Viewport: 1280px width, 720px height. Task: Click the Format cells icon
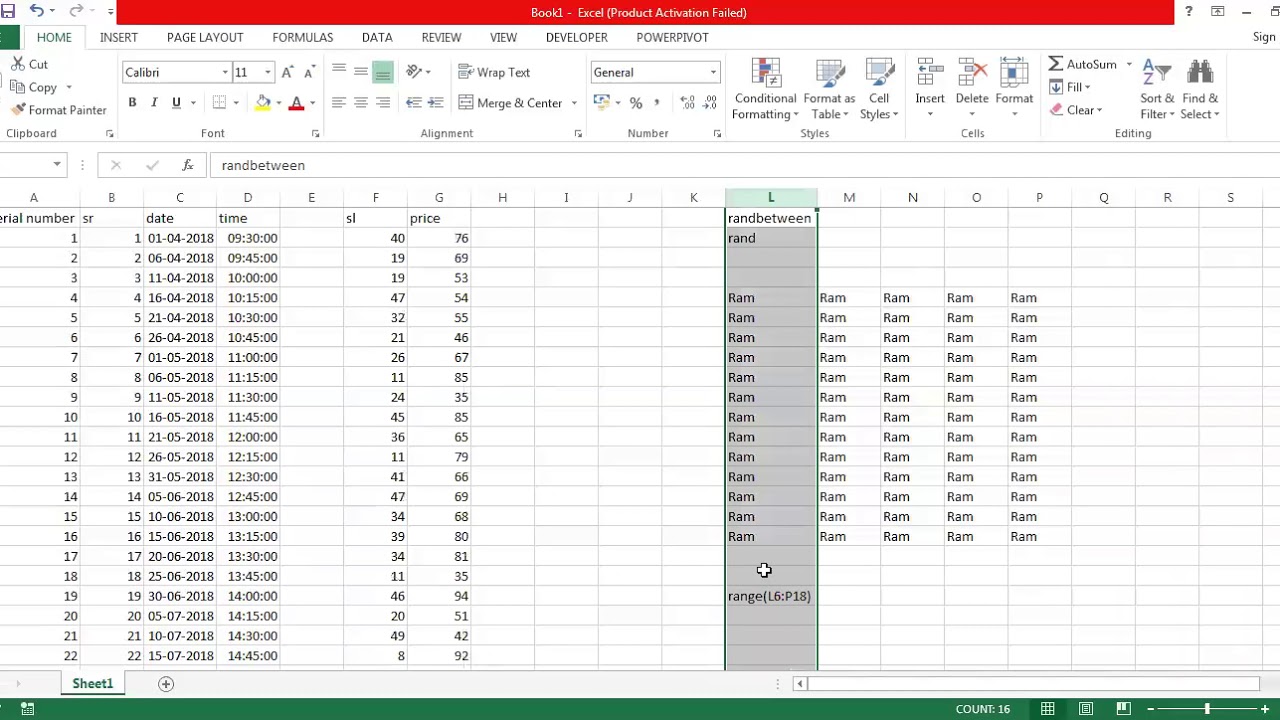pos(1014,74)
